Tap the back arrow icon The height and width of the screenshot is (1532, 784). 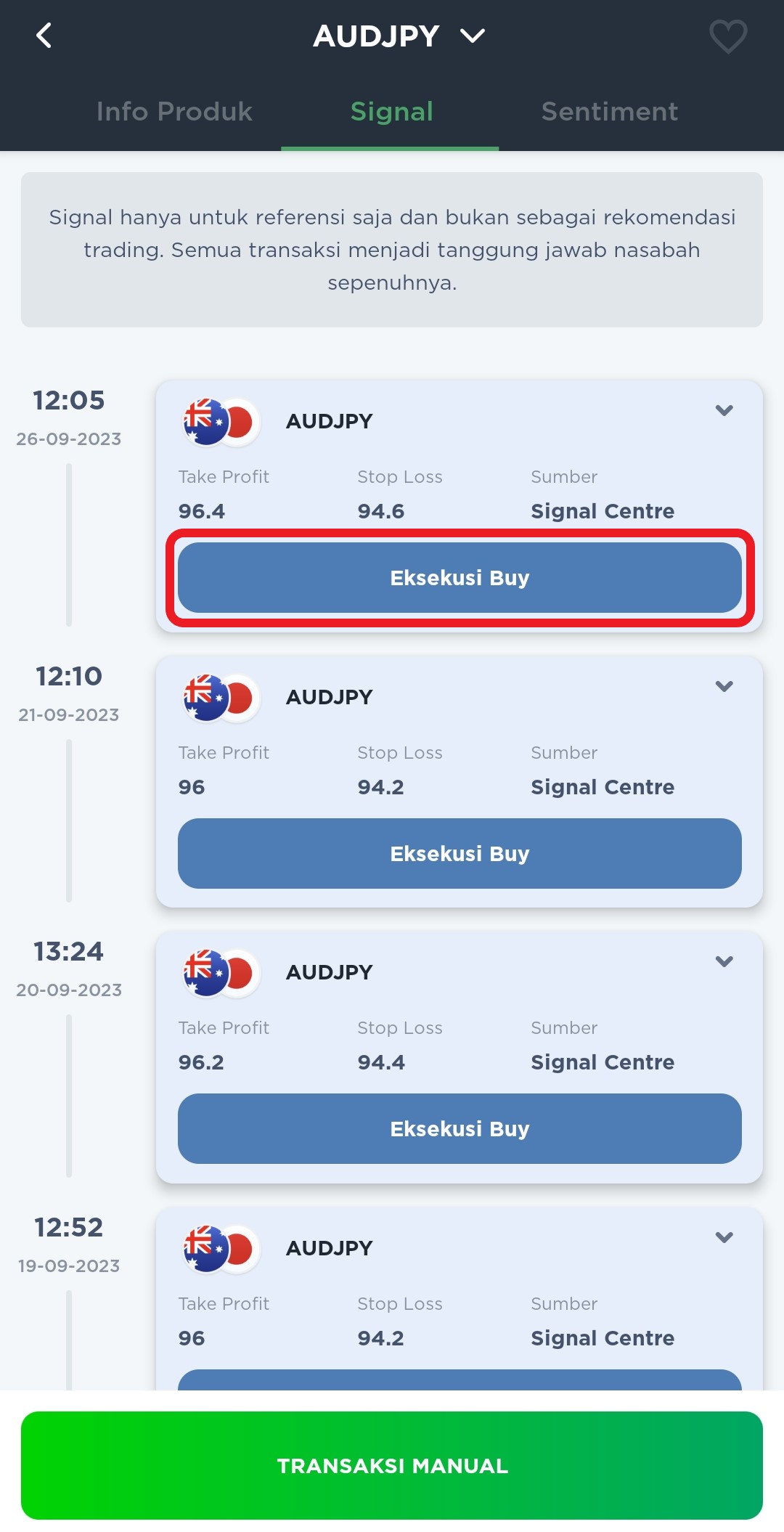[44, 36]
